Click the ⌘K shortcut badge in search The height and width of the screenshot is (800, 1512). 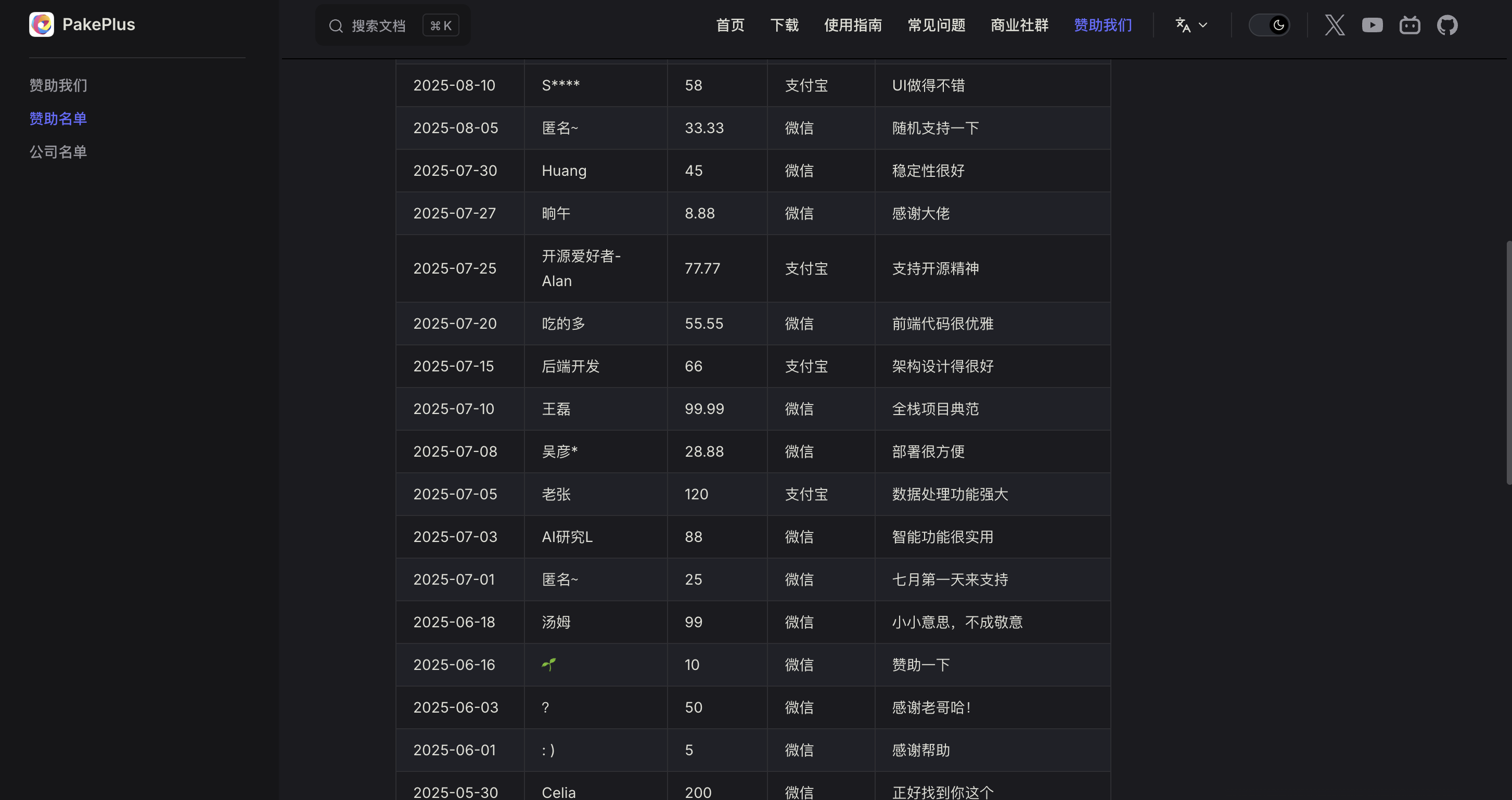pyautogui.click(x=440, y=24)
